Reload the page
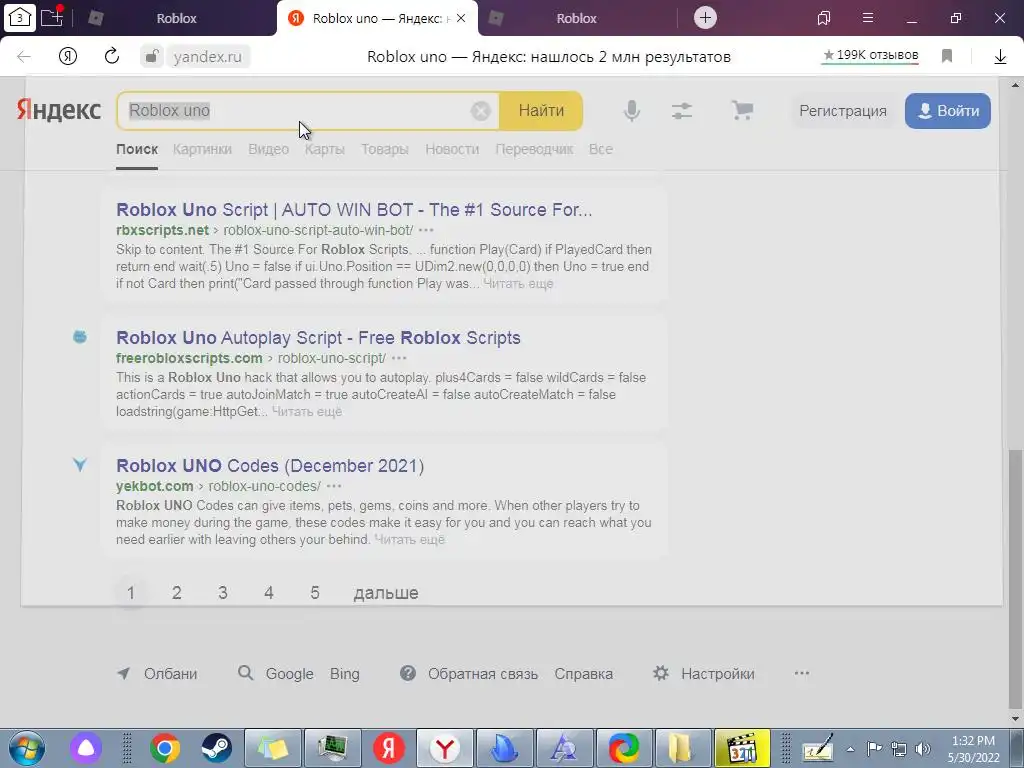Image resolution: width=1024 pixels, height=768 pixels. point(112,56)
